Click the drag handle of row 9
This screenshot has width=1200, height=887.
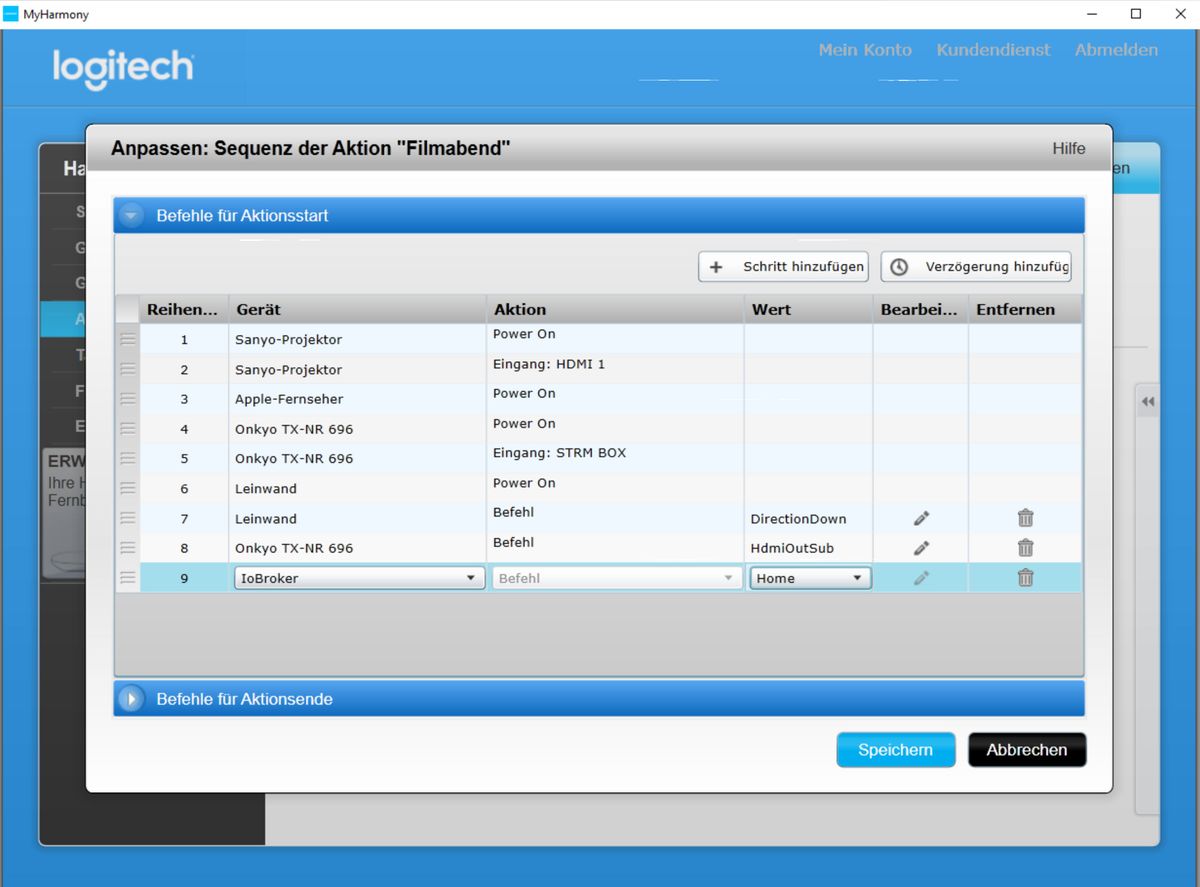click(128, 578)
